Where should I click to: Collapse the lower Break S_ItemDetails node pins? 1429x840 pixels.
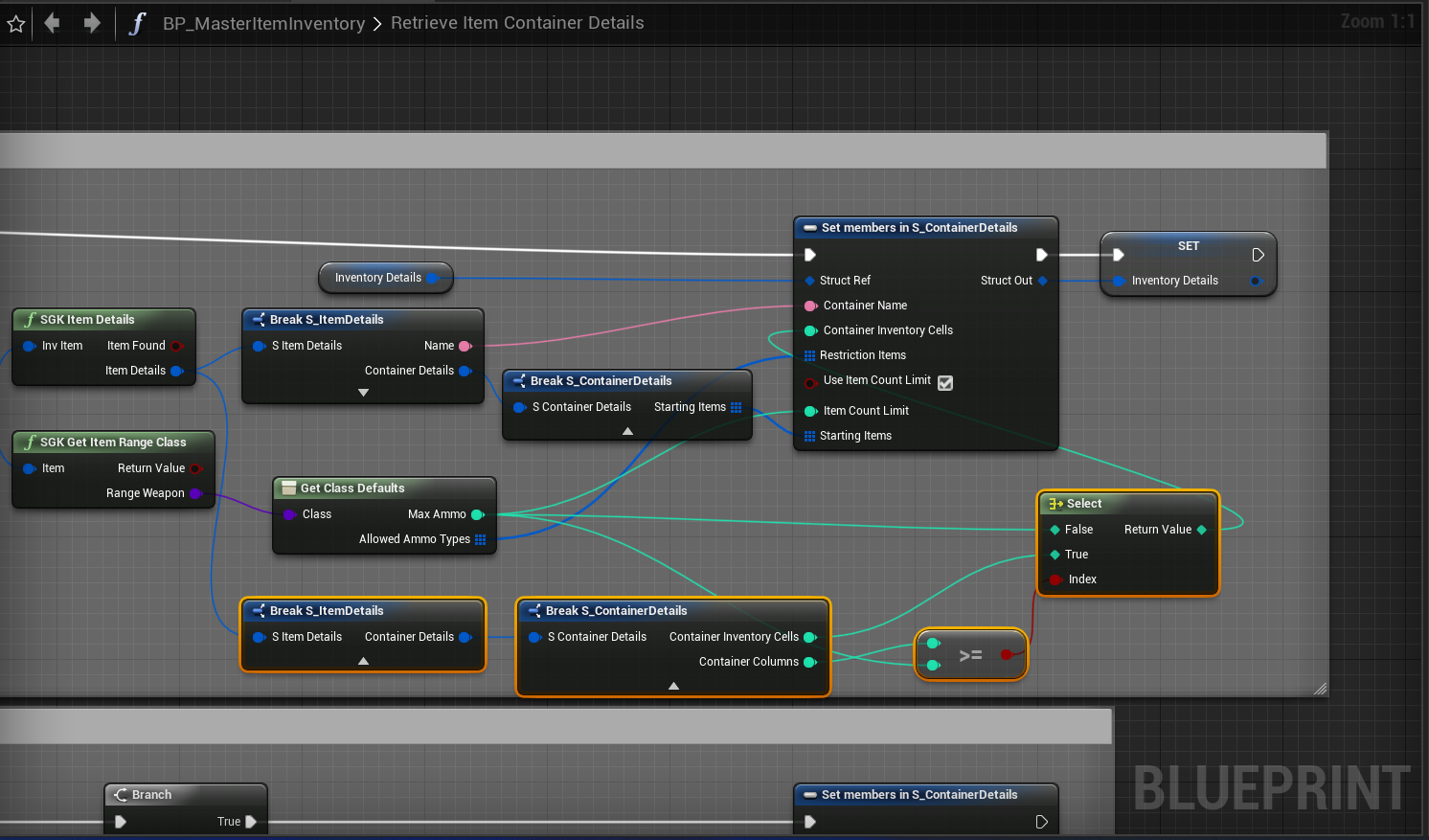point(363,661)
